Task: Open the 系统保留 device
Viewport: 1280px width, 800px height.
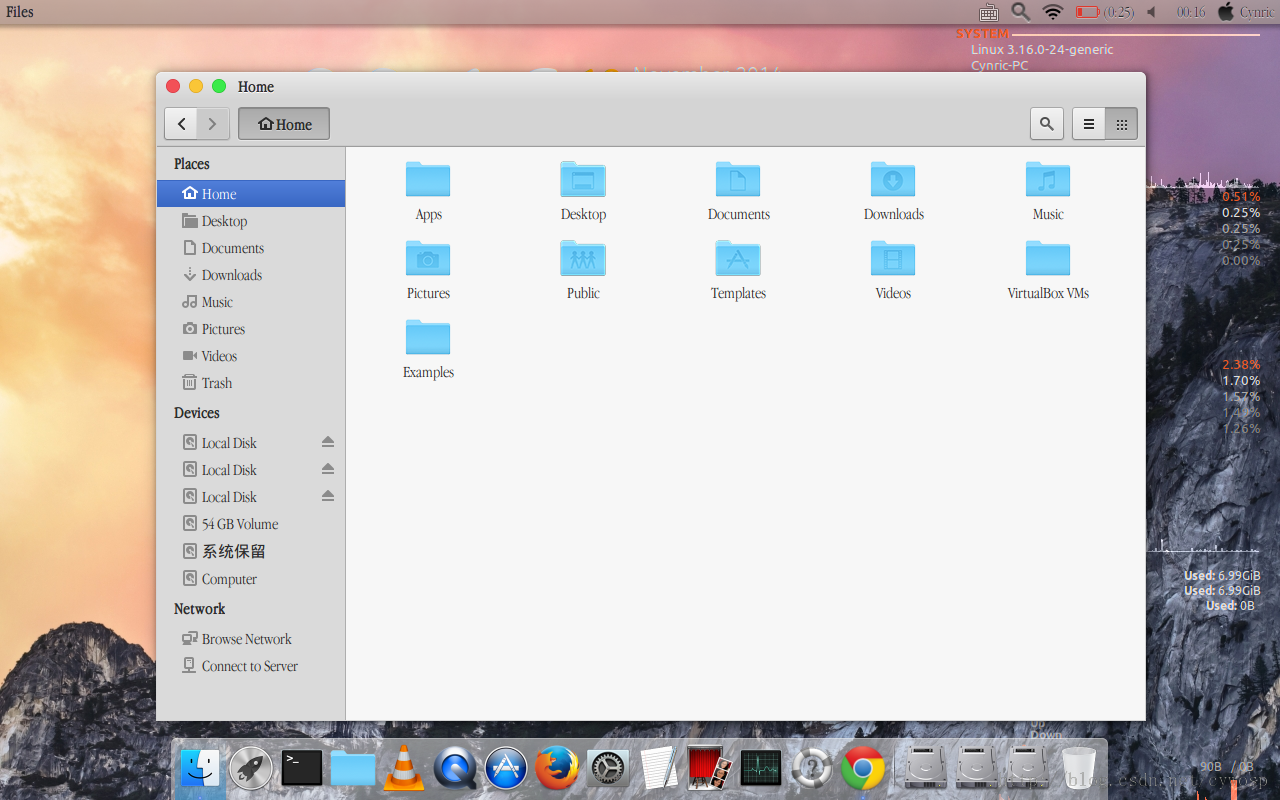Action: tap(251, 551)
